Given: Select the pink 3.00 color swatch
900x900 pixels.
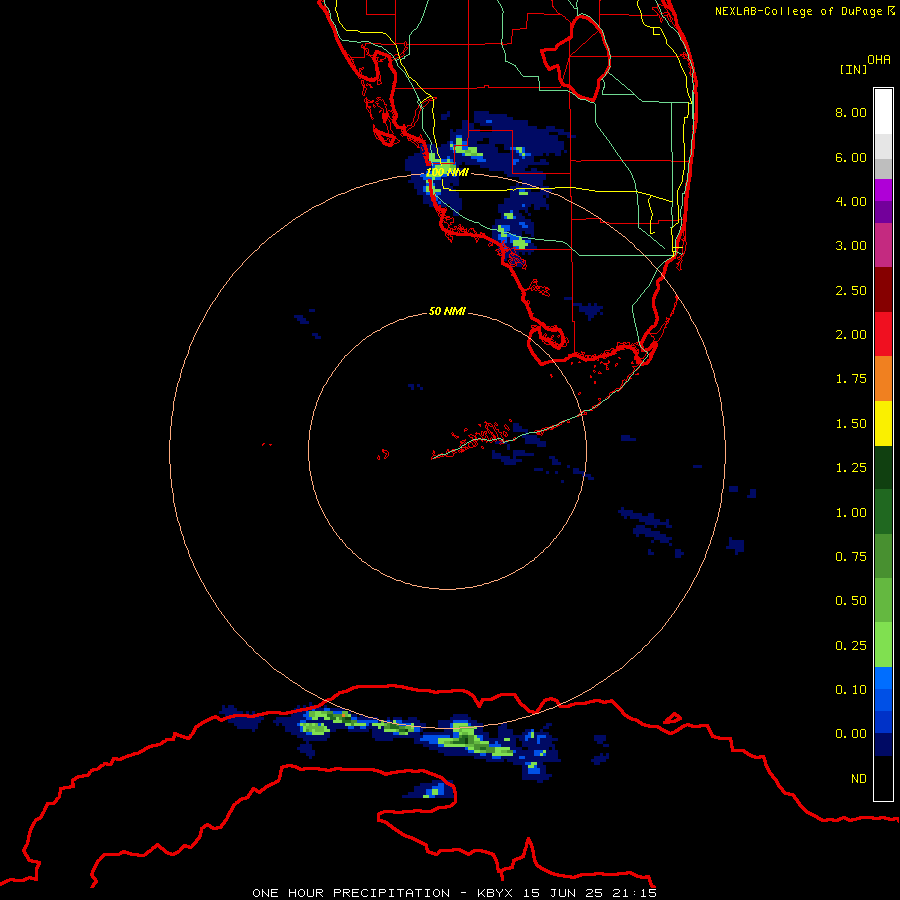Looking at the screenshot, I should 883,245.
